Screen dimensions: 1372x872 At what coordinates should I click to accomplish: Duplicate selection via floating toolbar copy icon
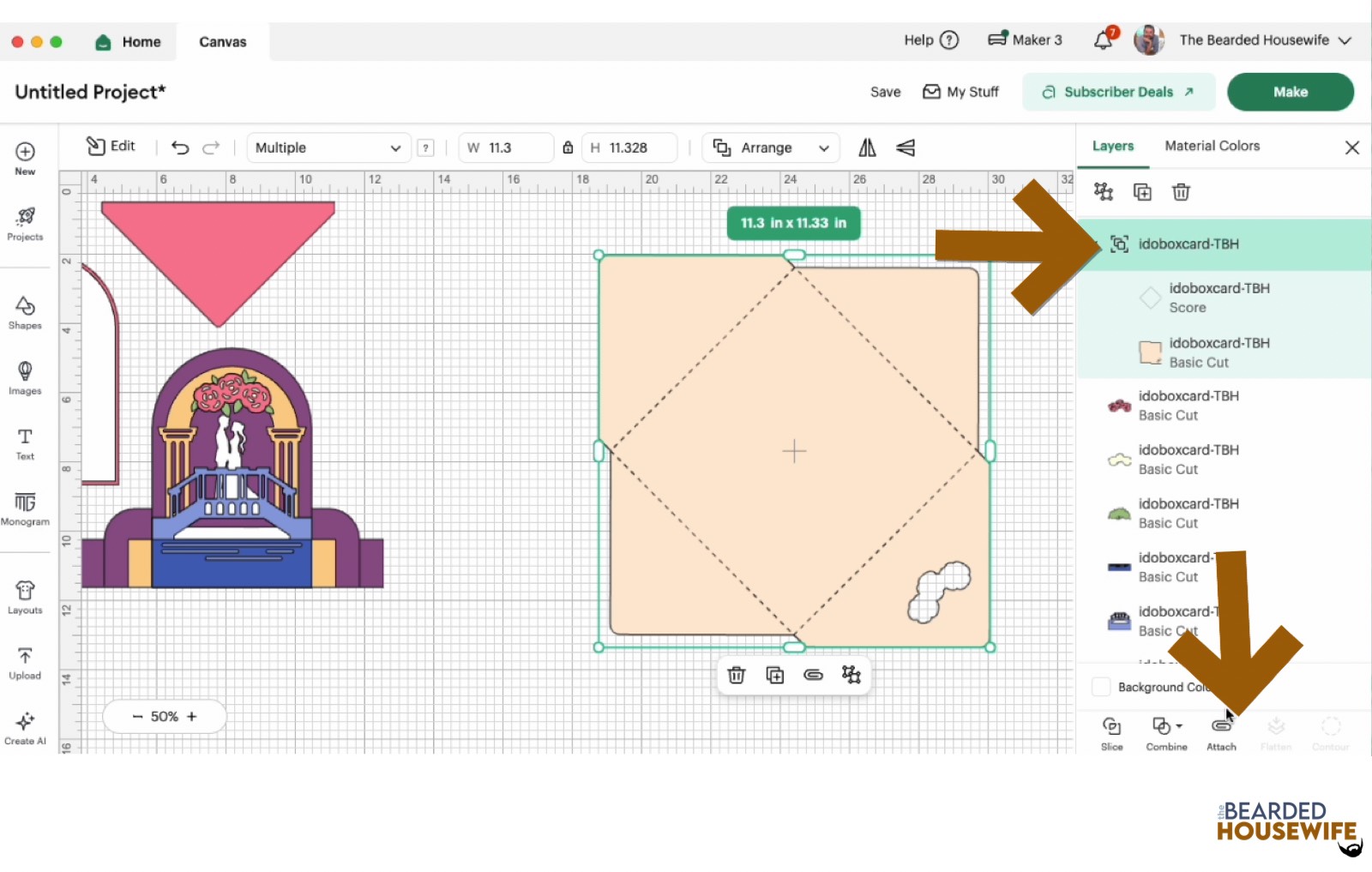[774, 675]
